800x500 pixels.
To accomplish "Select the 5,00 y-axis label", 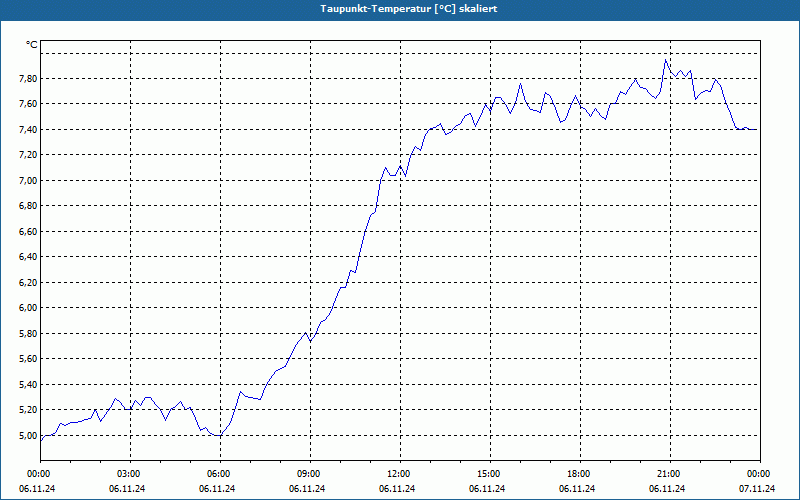I will click(x=29, y=436).
